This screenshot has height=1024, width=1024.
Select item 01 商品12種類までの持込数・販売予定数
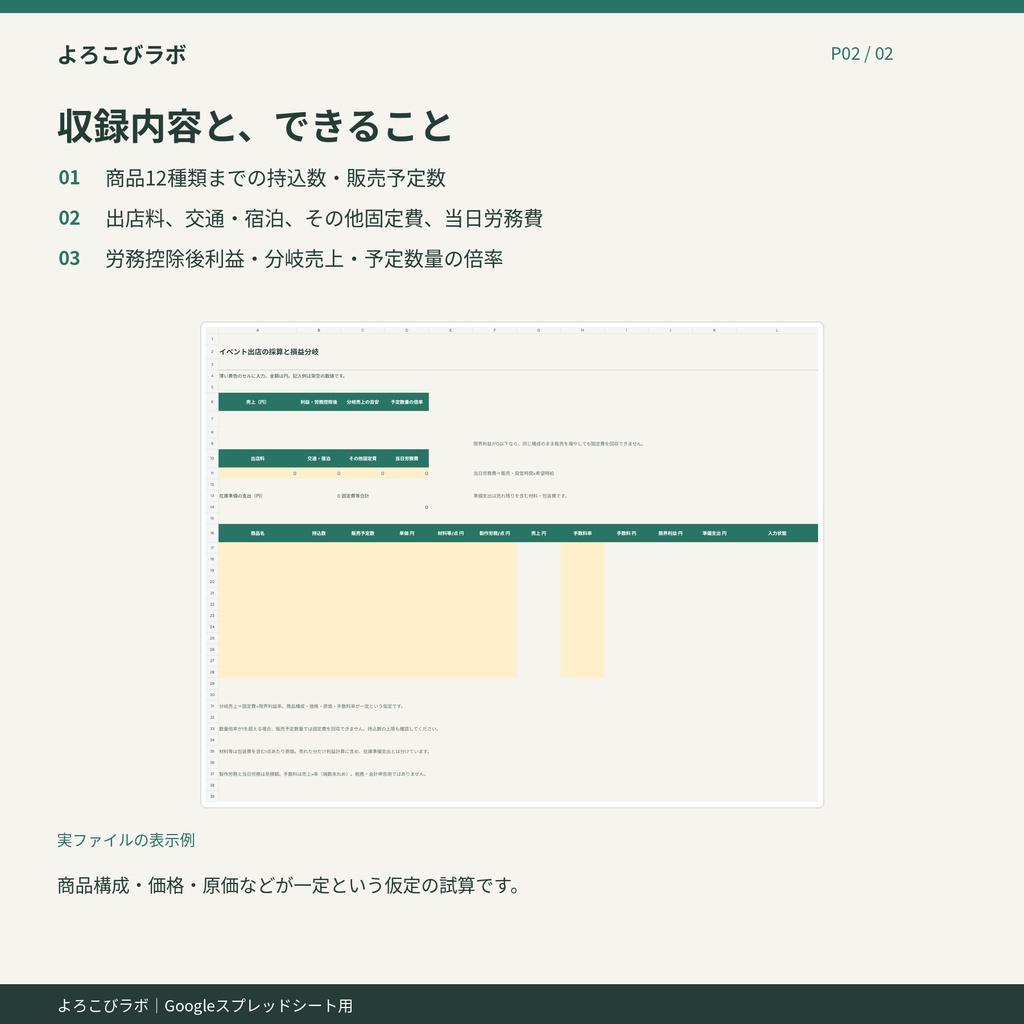click(252, 178)
